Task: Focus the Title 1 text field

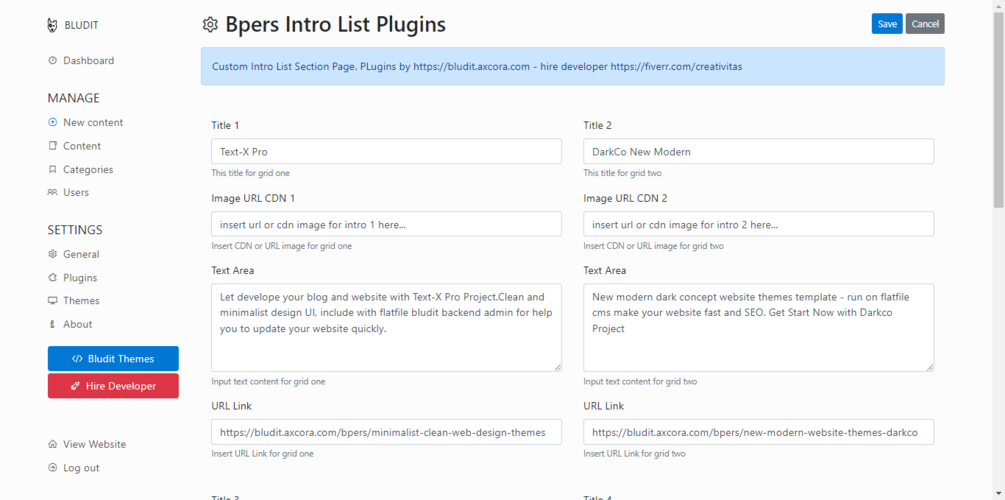Action: pyautogui.click(x=386, y=152)
